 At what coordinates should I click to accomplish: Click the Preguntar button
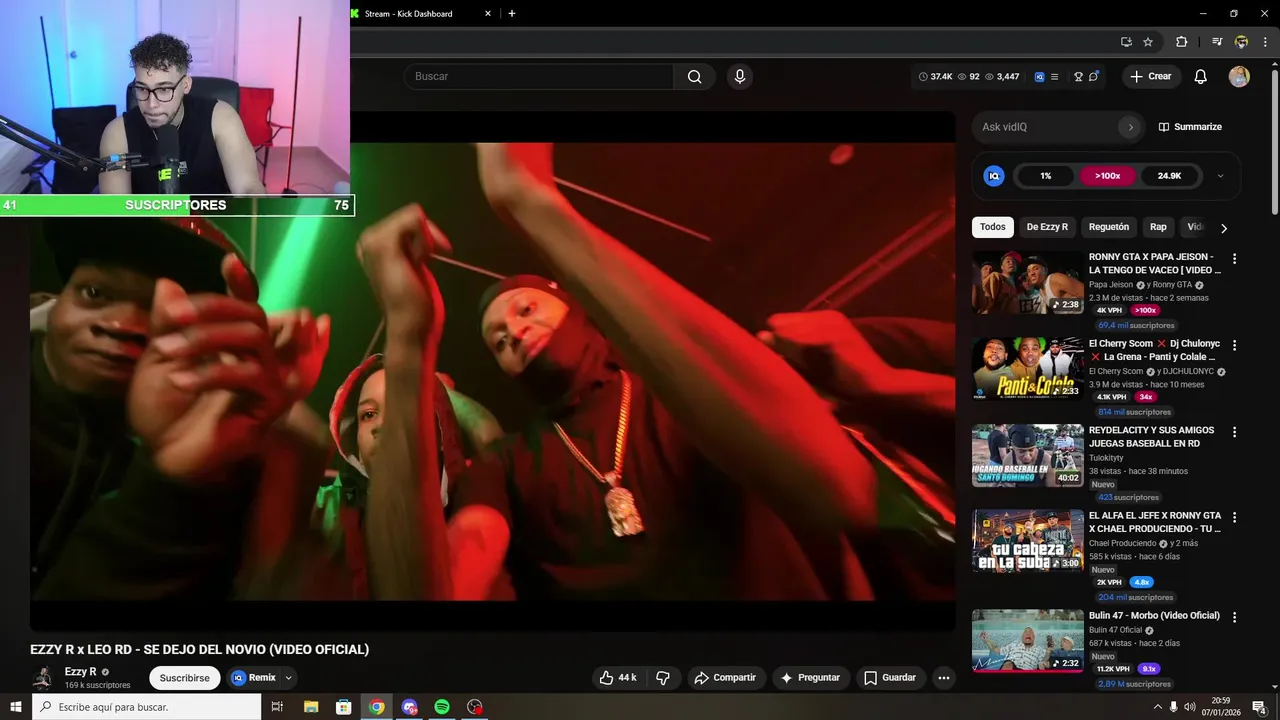[811, 678]
